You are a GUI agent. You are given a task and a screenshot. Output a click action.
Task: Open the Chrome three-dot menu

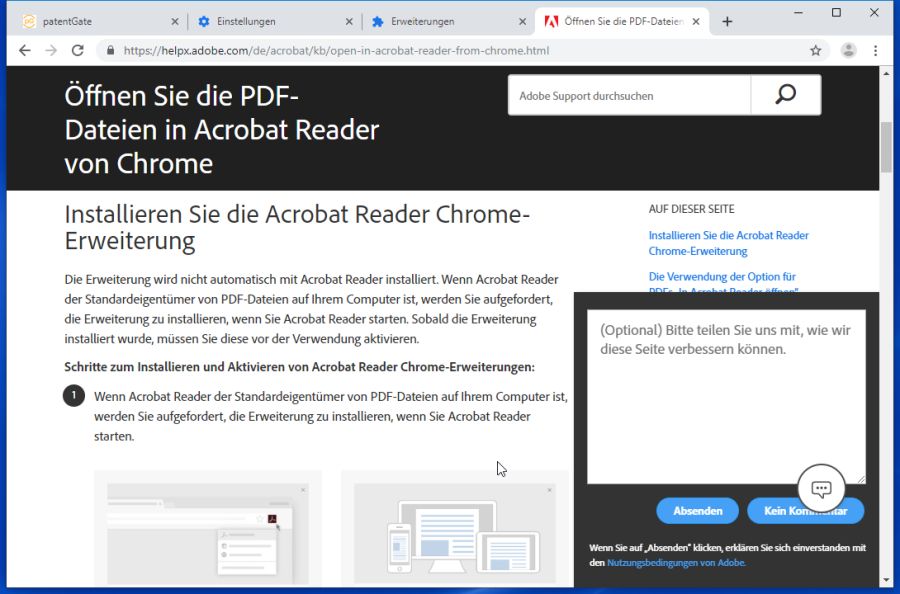pos(875,51)
